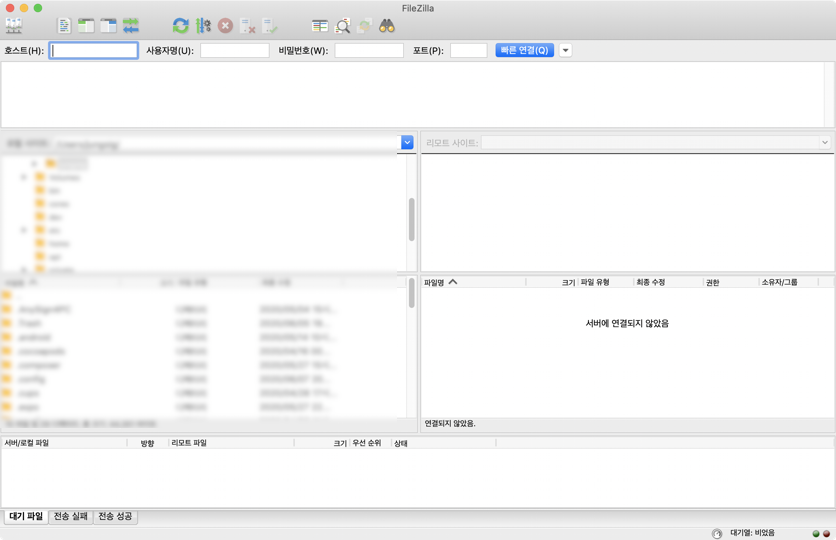Click the 서버에 연결되지 않았음 message
836x540 pixels.
click(x=627, y=323)
